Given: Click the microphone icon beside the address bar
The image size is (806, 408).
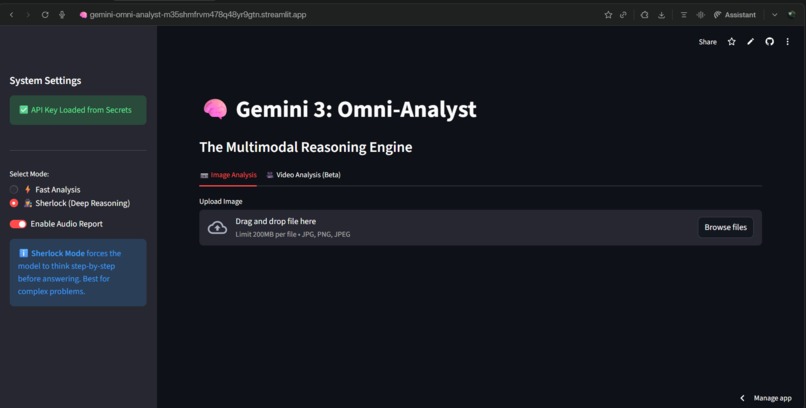Looking at the screenshot, I should [62, 15].
